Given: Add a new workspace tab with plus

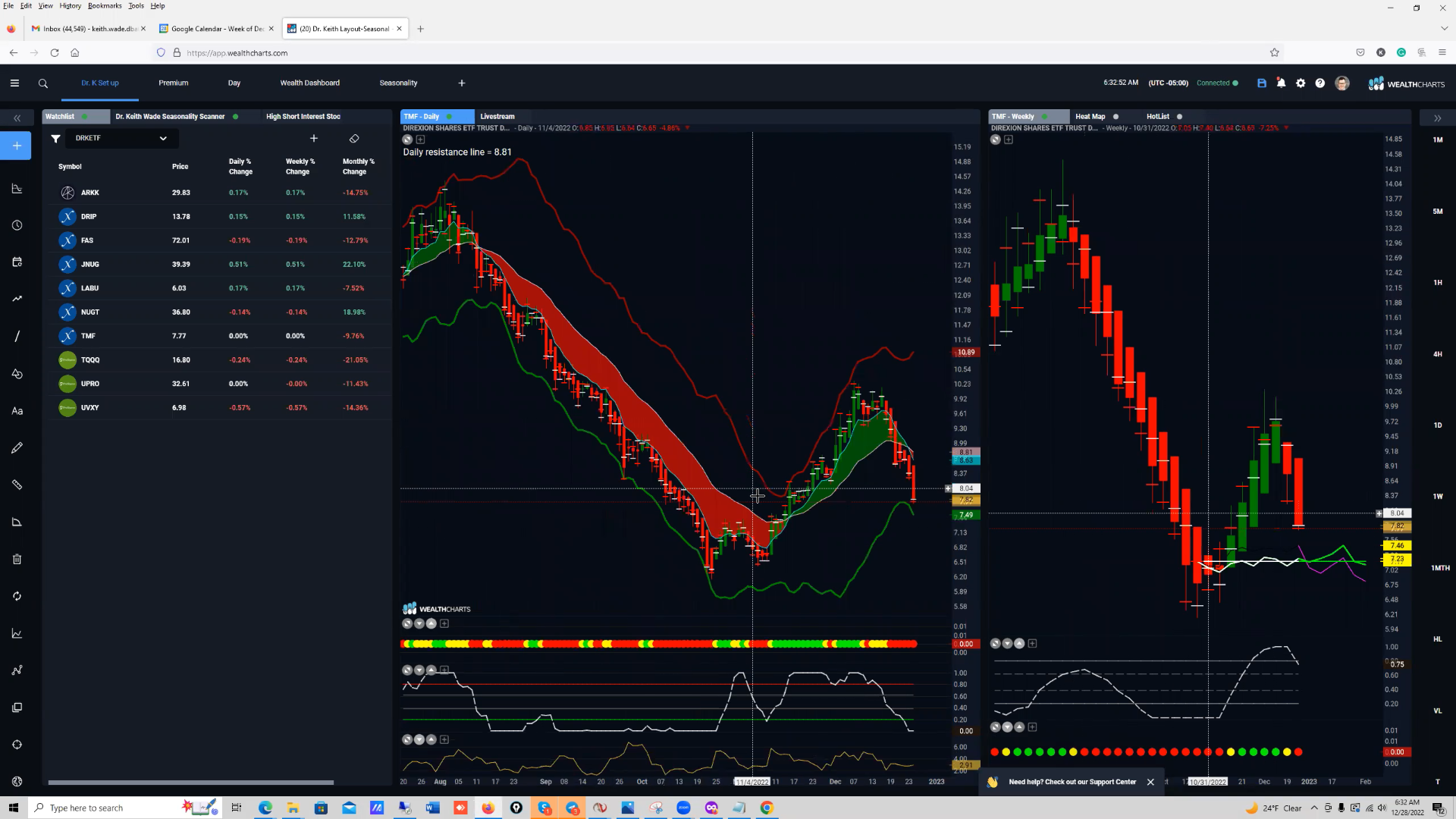Looking at the screenshot, I should tap(462, 83).
